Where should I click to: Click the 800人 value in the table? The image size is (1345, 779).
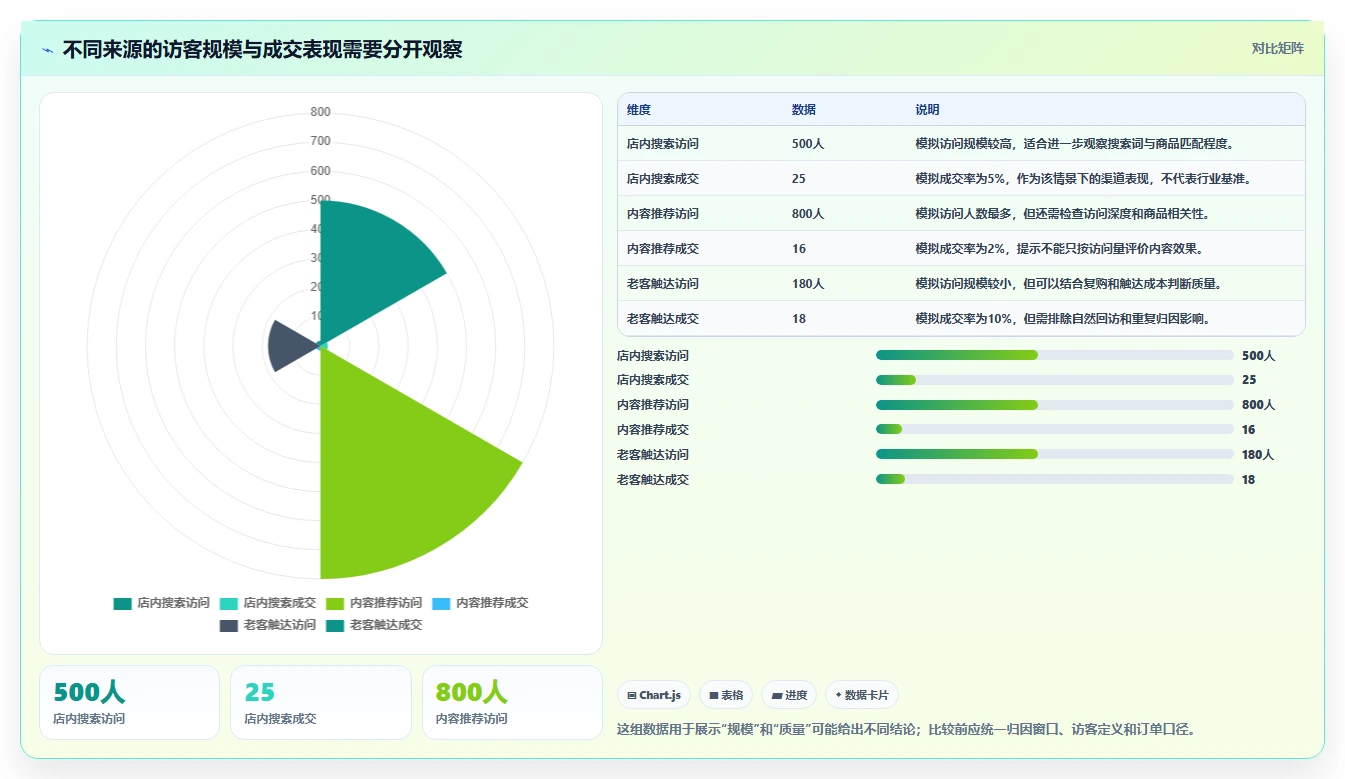coord(808,213)
